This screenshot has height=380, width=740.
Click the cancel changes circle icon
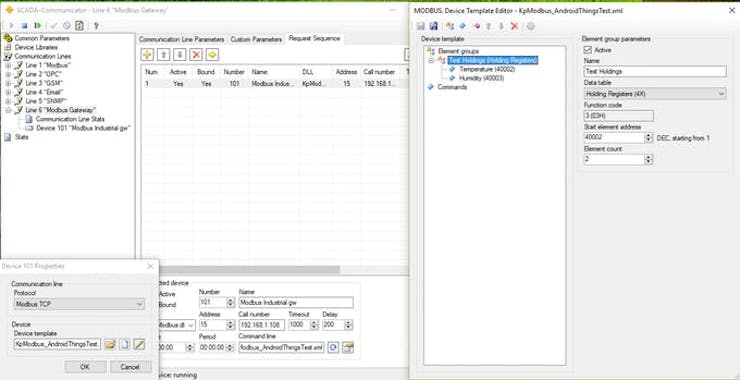pyautogui.click(x=67, y=25)
